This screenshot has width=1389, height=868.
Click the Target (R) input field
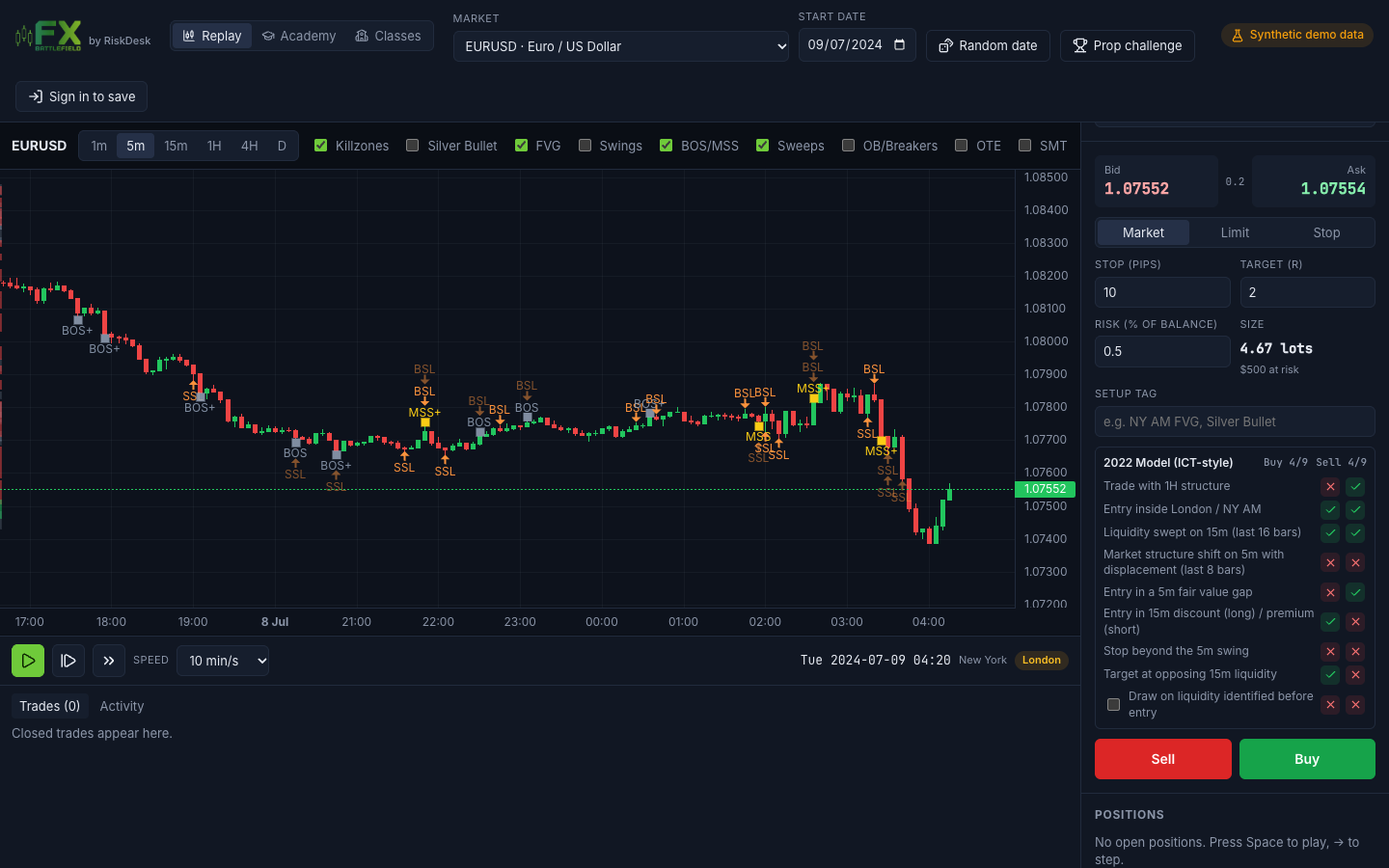pos(1308,292)
